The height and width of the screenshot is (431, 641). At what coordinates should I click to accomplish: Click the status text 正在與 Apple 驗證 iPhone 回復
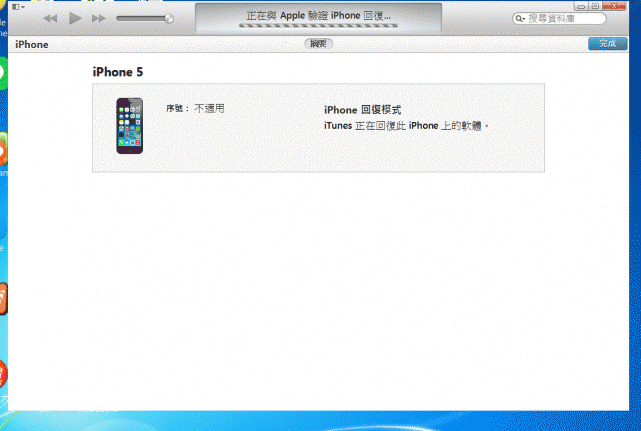point(318,16)
